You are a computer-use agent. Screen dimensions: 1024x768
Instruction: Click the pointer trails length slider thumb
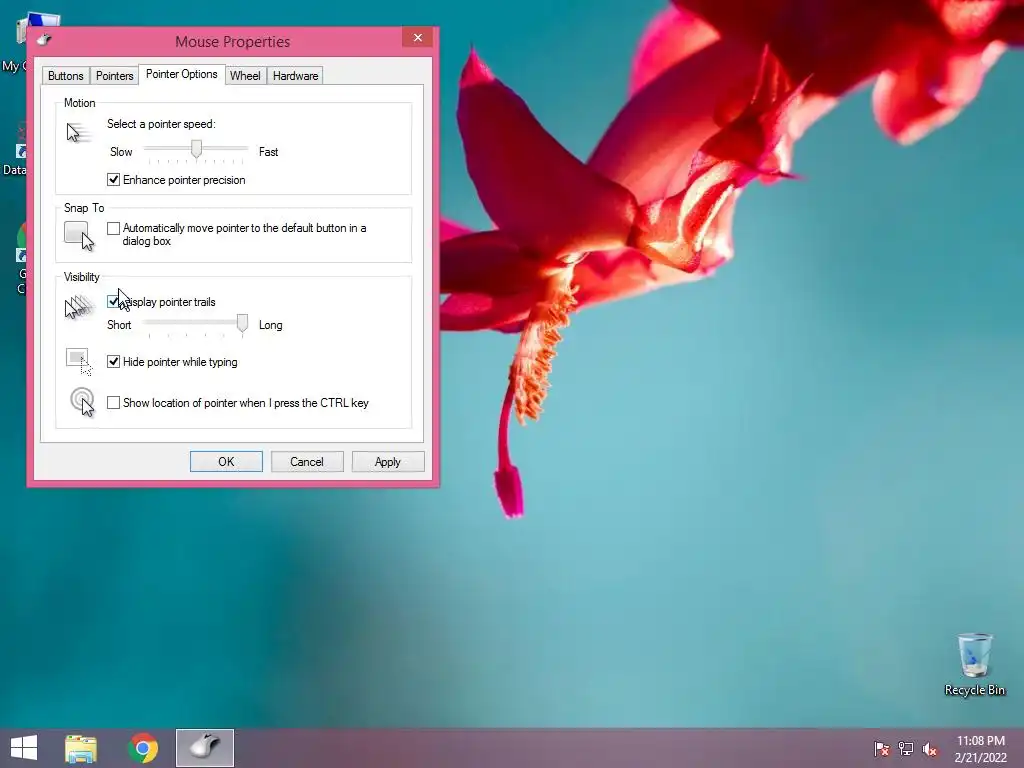[x=242, y=323]
